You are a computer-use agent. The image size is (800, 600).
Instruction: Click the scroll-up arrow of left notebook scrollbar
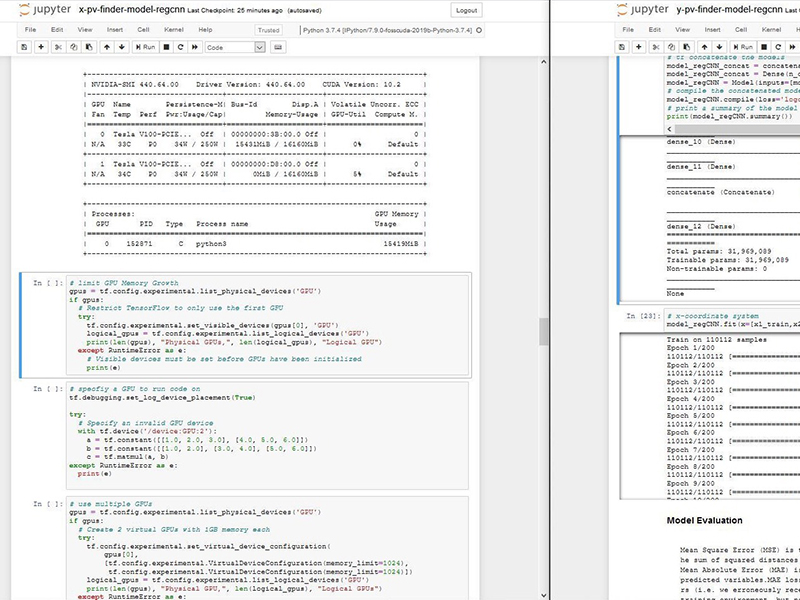coord(543,62)
